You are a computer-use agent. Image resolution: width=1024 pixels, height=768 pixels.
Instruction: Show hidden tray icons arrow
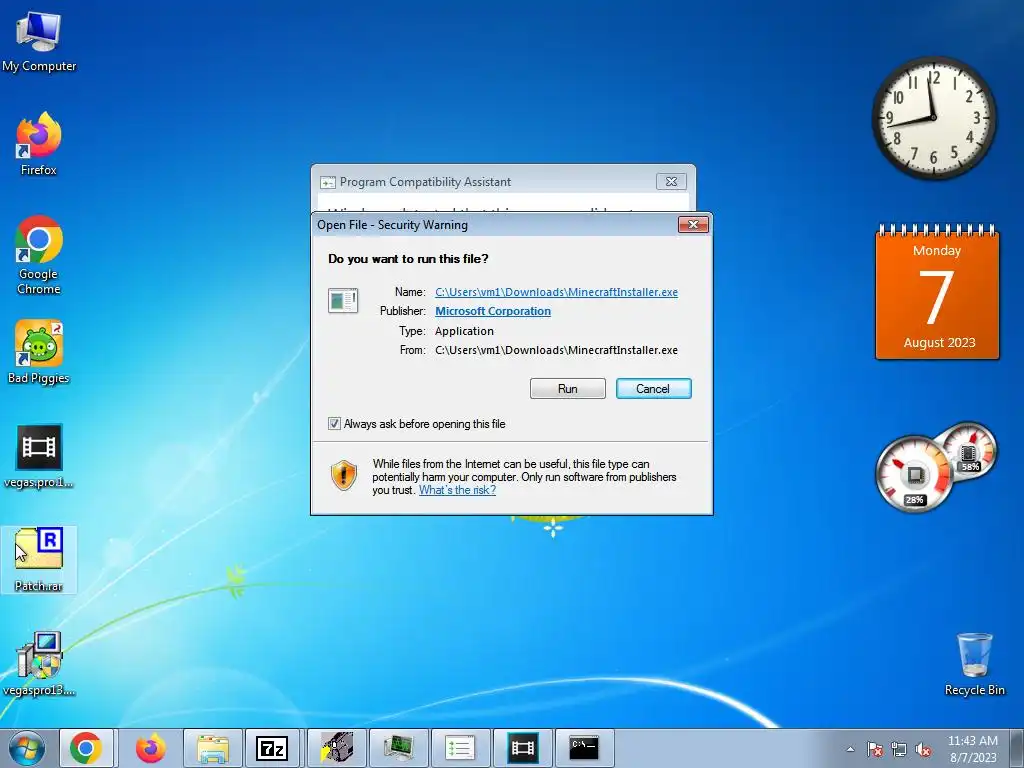coord(850,750)
